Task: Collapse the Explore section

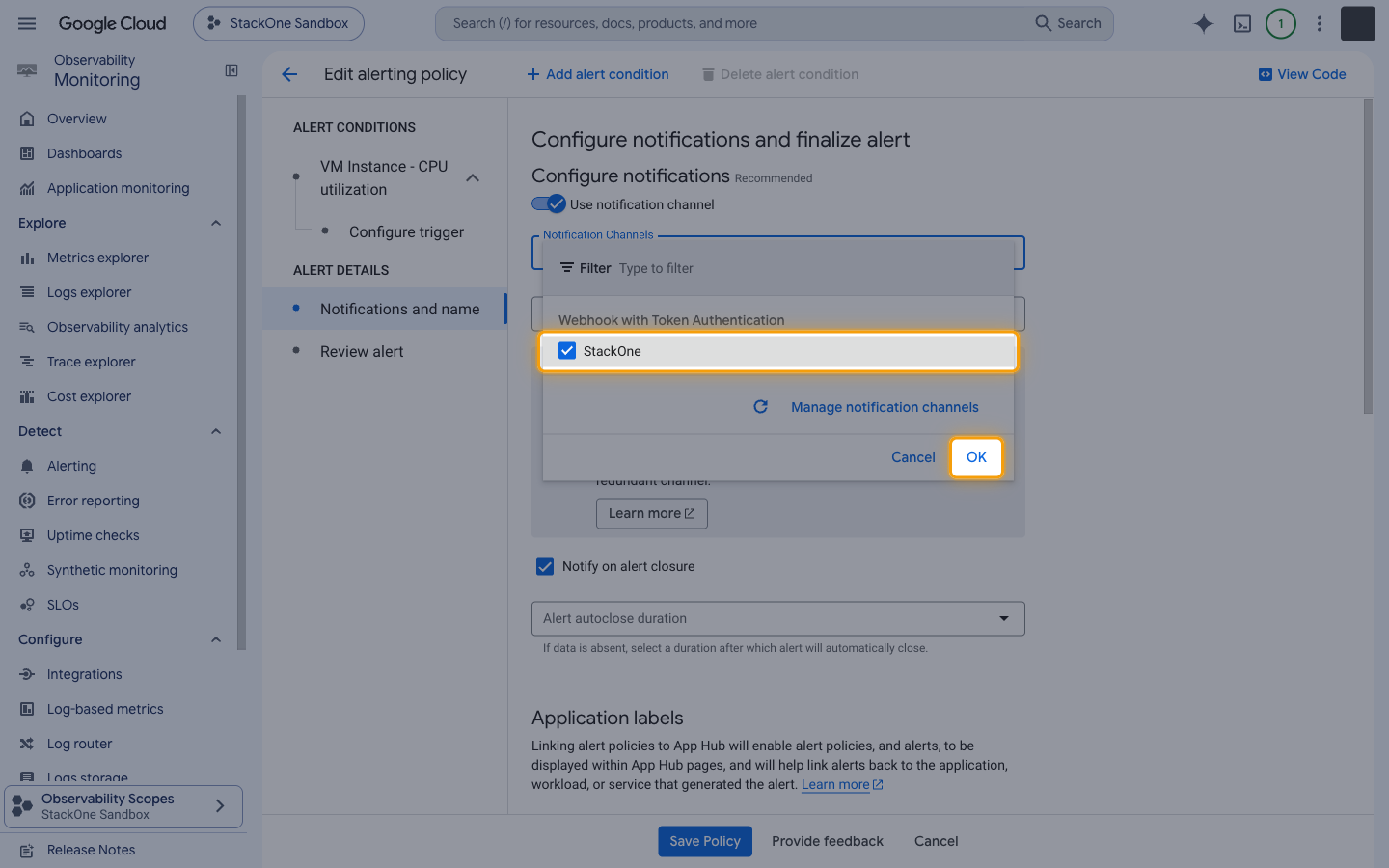Action: pos(216,223)
